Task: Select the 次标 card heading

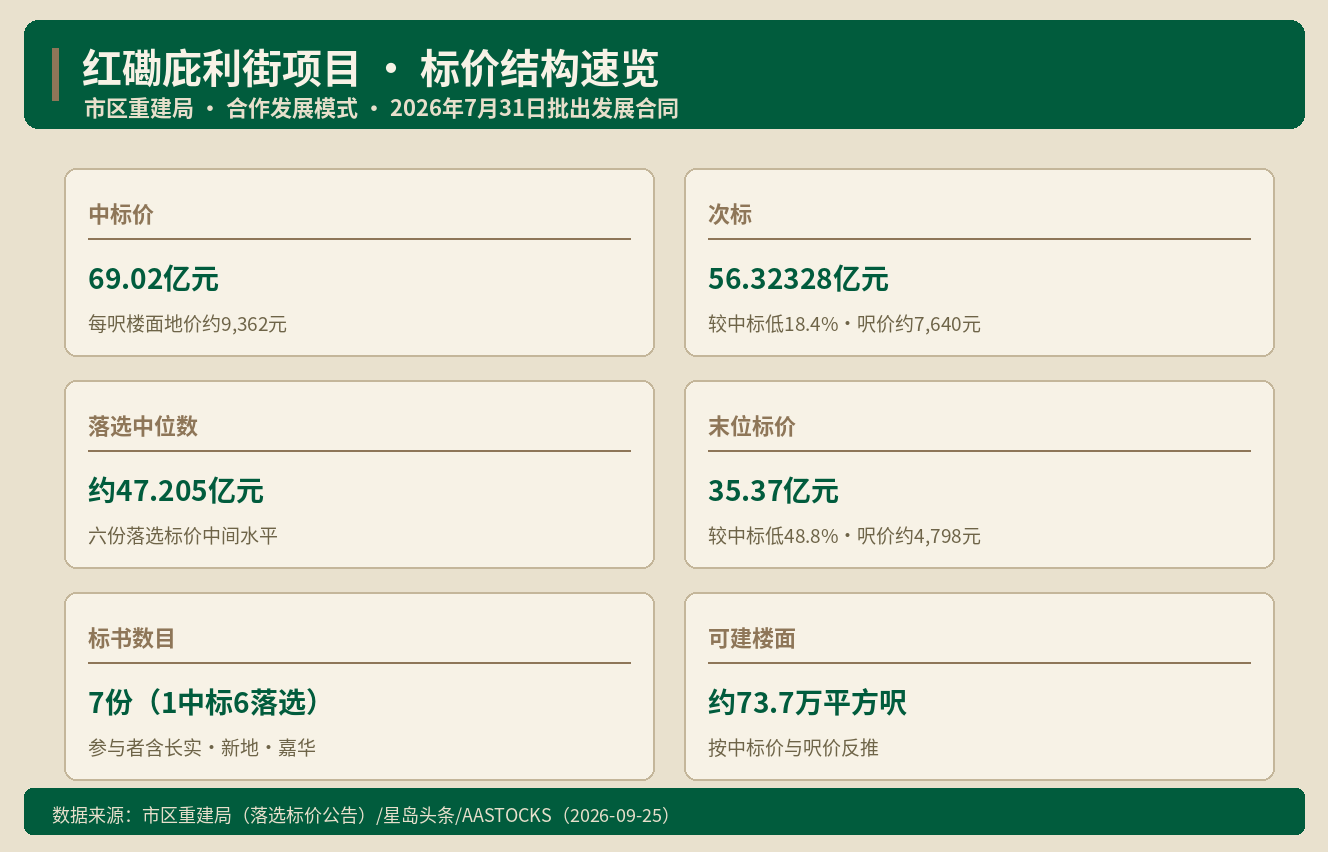Action: point(730,214)
